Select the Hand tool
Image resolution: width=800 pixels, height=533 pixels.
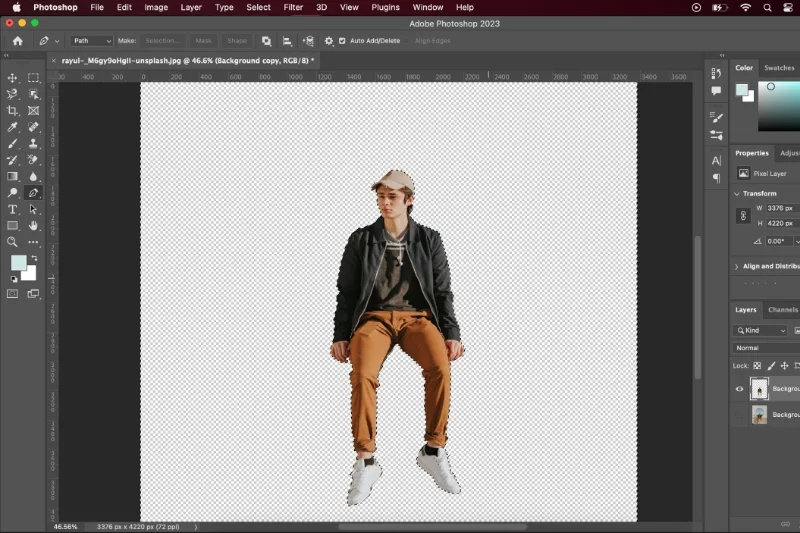33,225
